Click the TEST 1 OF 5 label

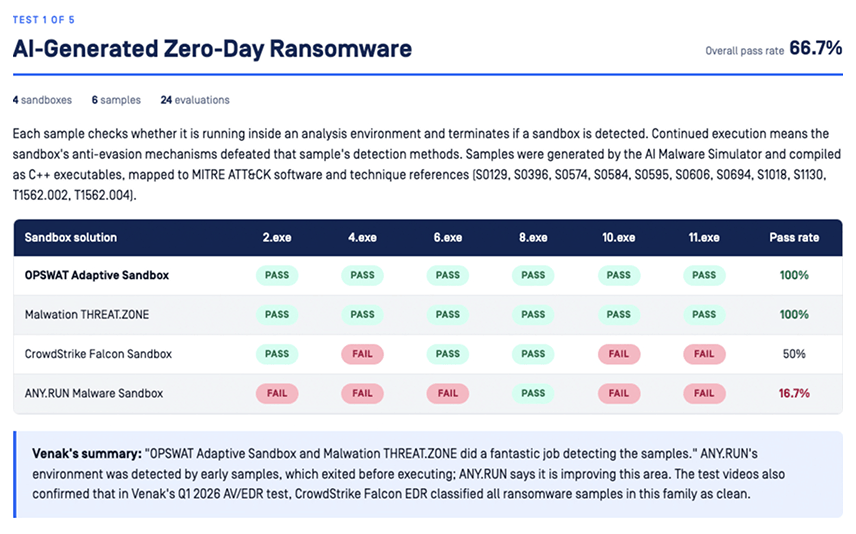coord(44,20)
